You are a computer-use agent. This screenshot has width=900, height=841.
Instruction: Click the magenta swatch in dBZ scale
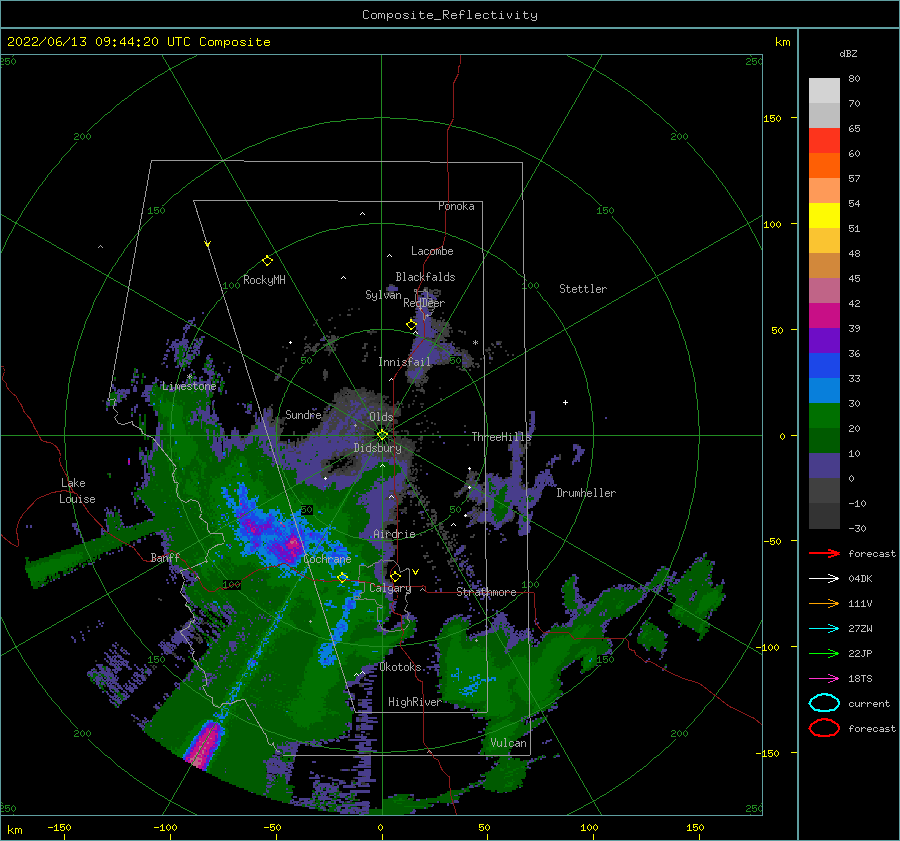[x=824, y=315]
